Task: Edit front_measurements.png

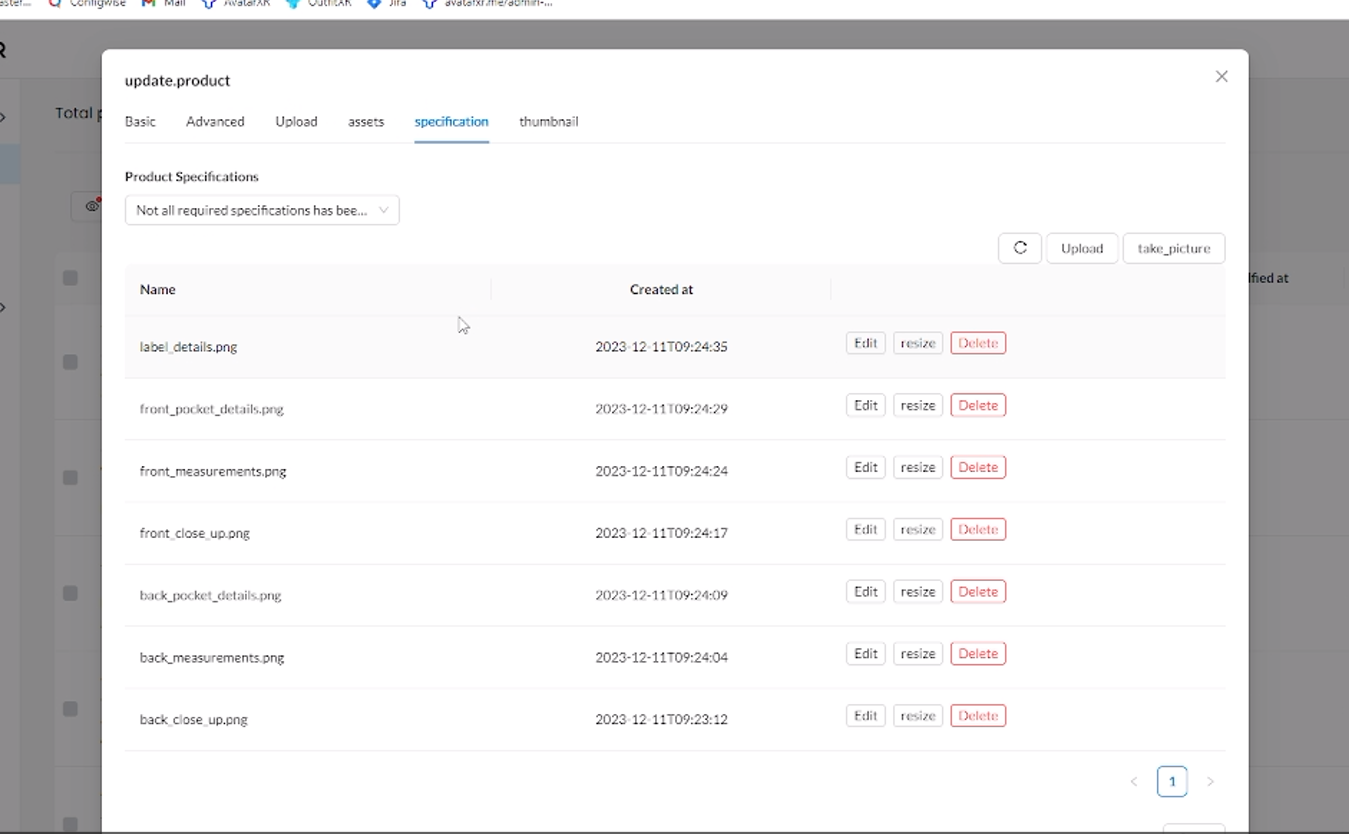Action: click(866, 467)
